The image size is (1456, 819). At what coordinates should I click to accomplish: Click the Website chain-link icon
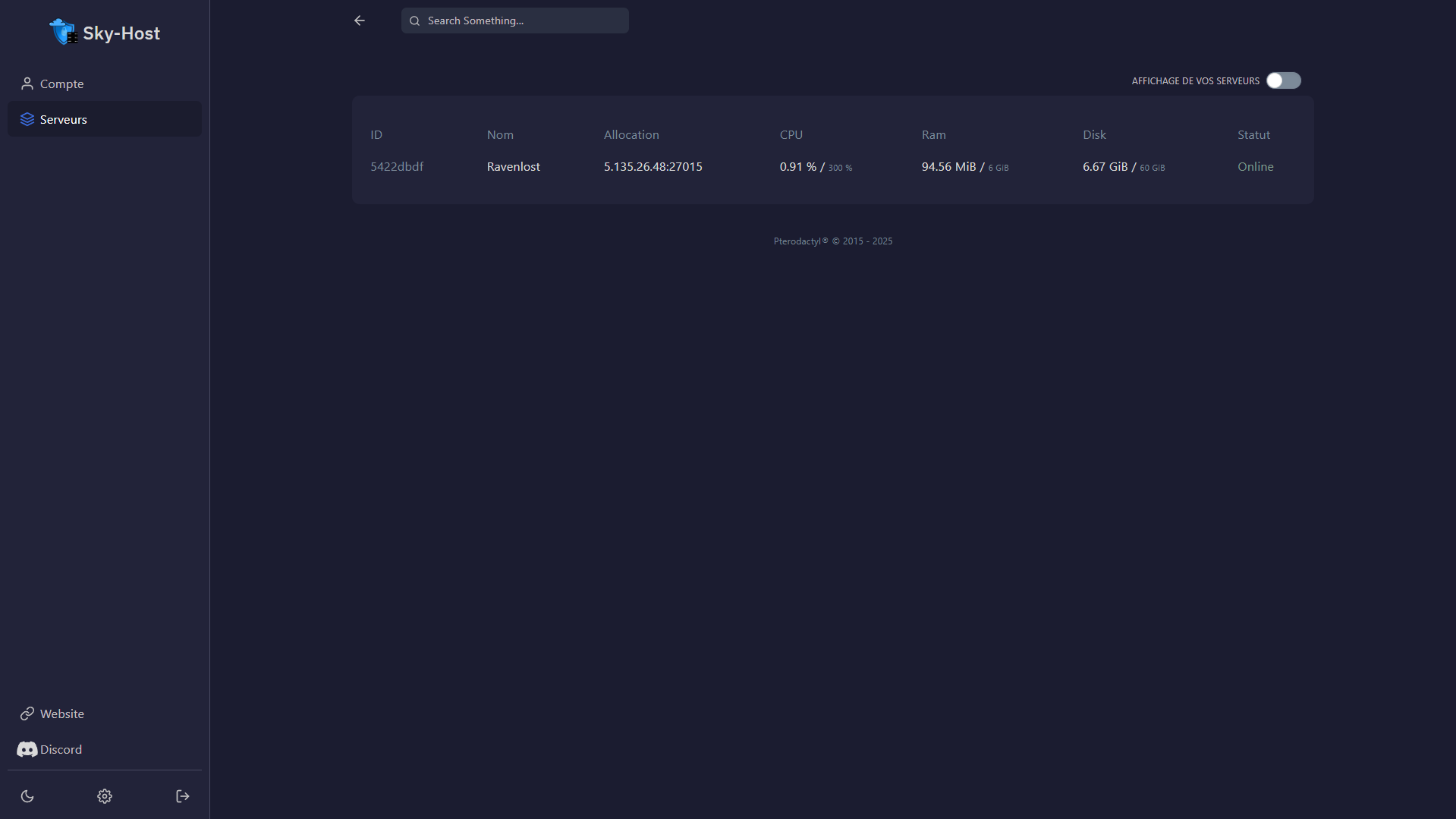point(27,713)
